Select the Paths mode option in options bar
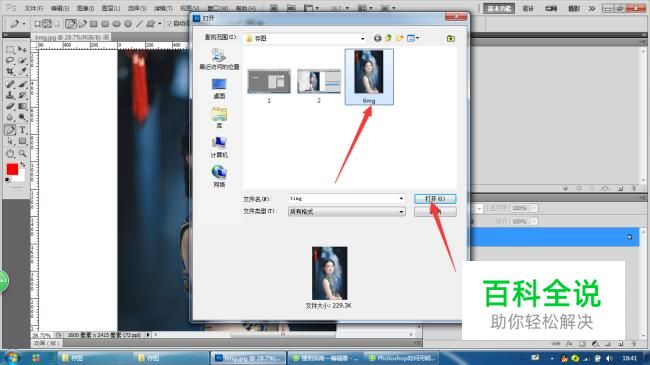650x365 pixels. 48,24
